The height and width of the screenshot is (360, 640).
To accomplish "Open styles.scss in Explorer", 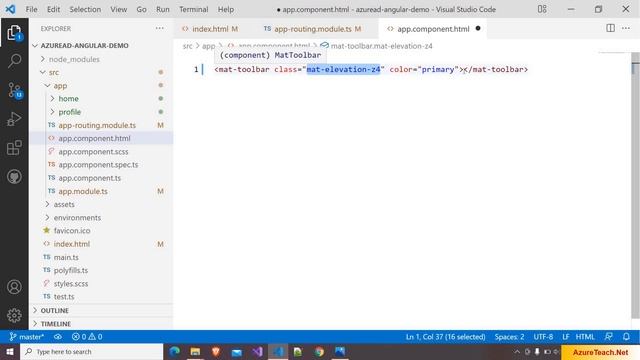I will click(71, 284).
